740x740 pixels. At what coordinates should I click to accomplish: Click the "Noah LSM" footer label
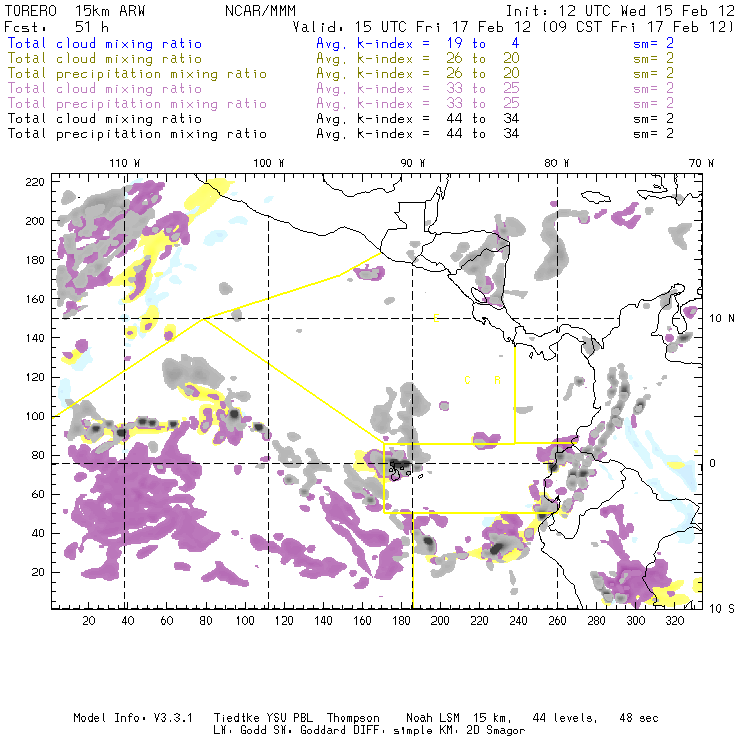pyautogui.click(x=433, y=718)
